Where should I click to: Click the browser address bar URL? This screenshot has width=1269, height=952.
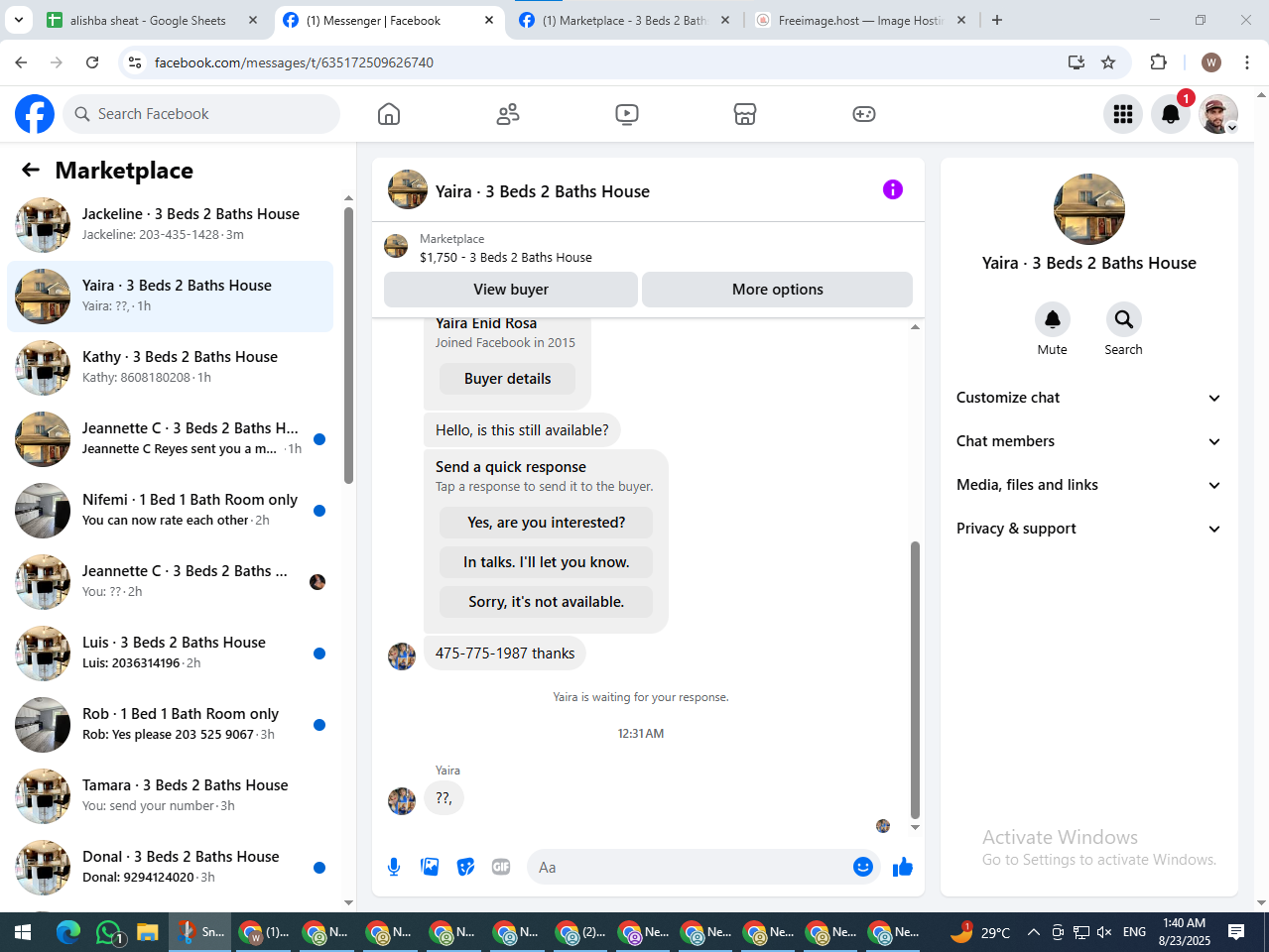tap(294, 62)
